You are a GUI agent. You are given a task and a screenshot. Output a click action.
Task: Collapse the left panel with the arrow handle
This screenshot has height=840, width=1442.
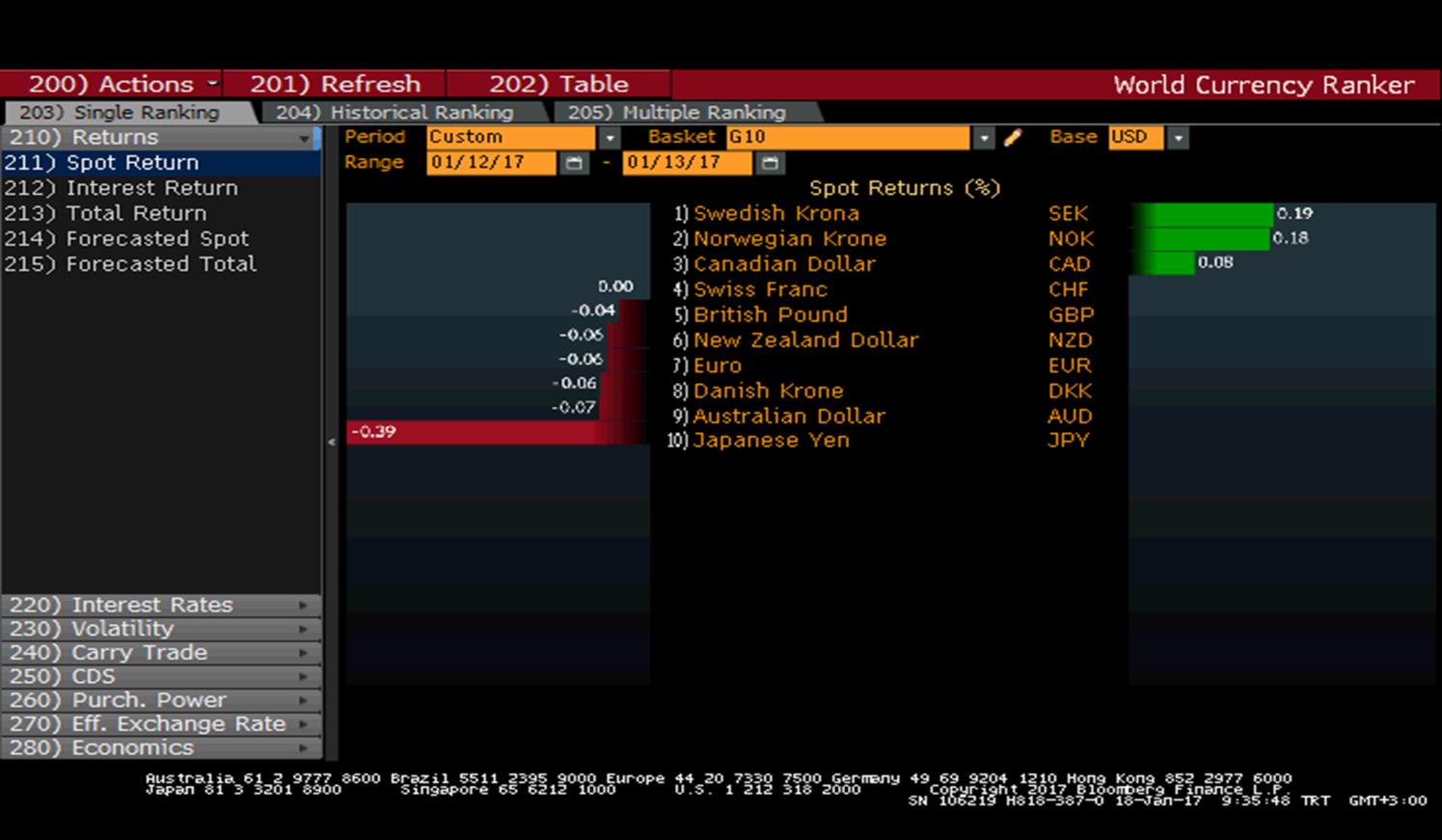(332, 442)
